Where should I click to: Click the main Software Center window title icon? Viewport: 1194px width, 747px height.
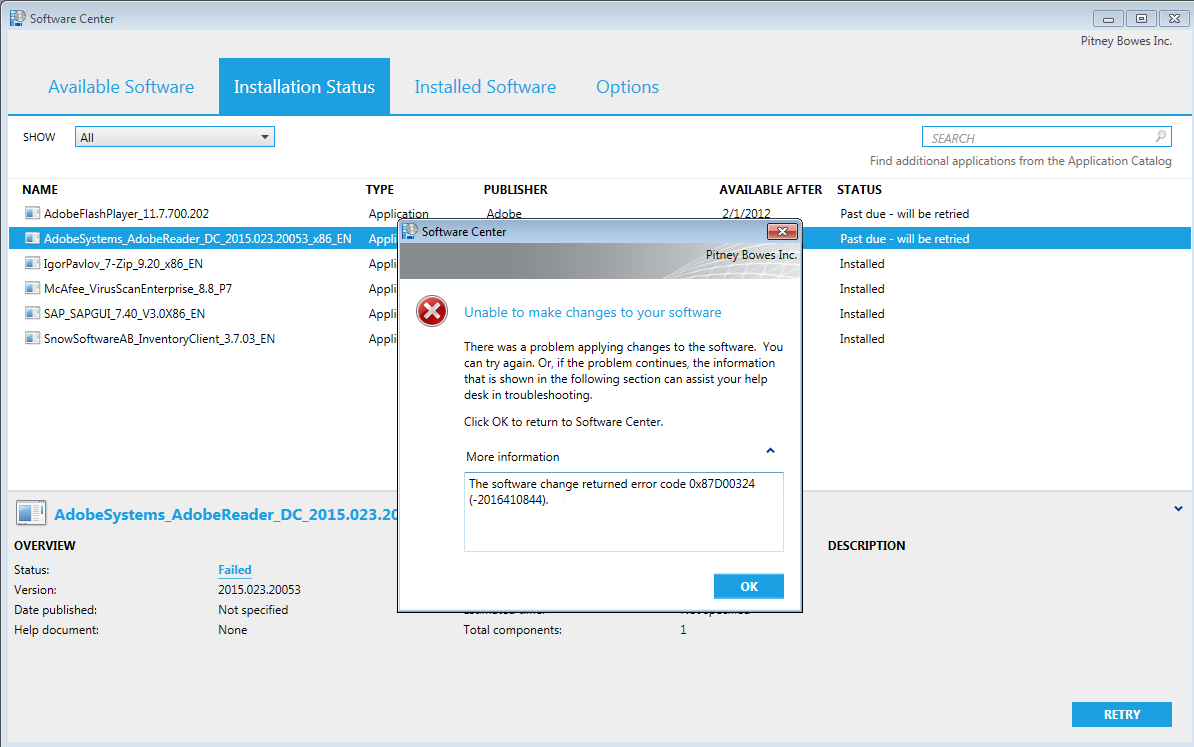18,18
